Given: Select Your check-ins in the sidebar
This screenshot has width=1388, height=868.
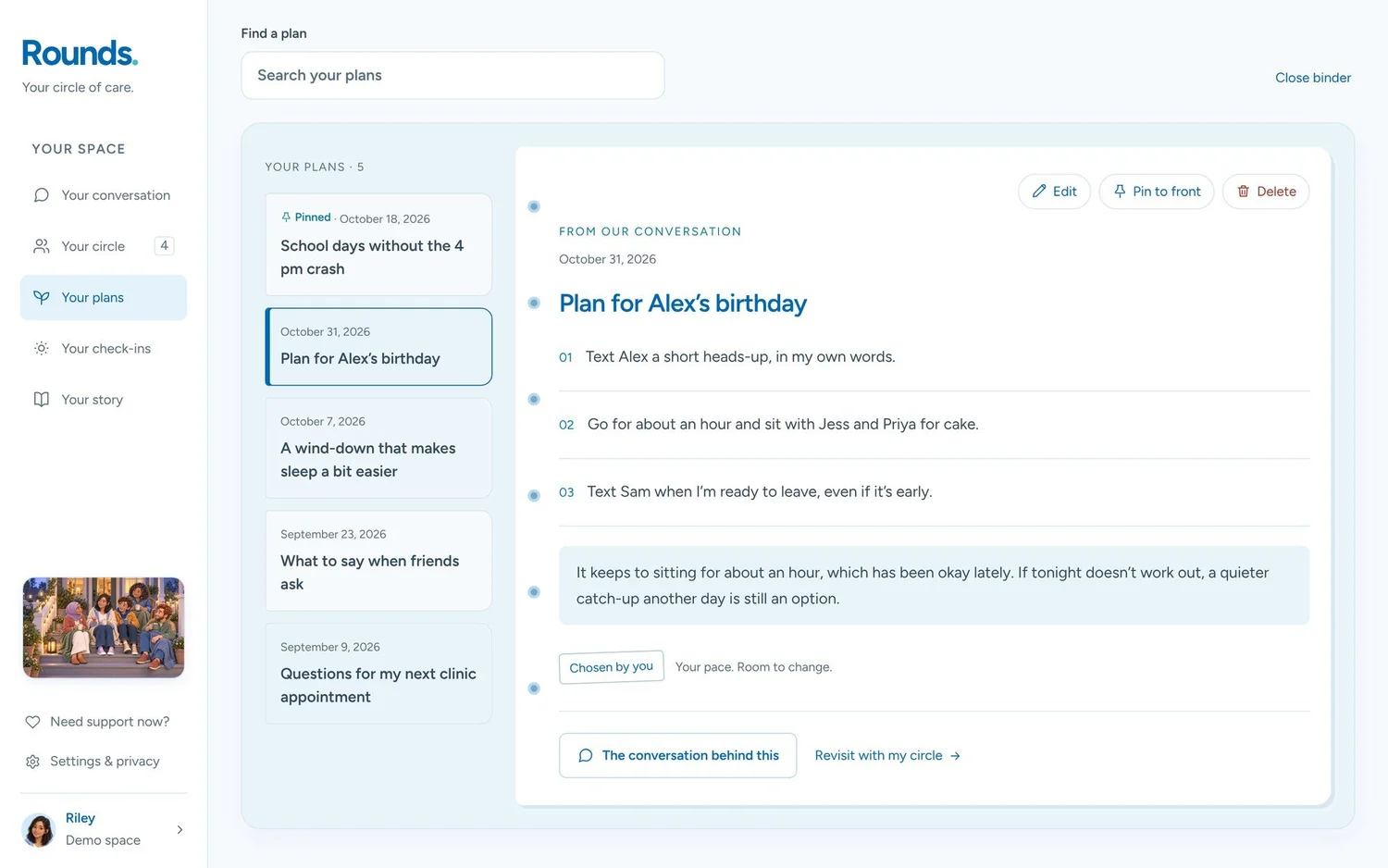Looking at the screenshot, I should pyautogui.click(x=104, y=349).
